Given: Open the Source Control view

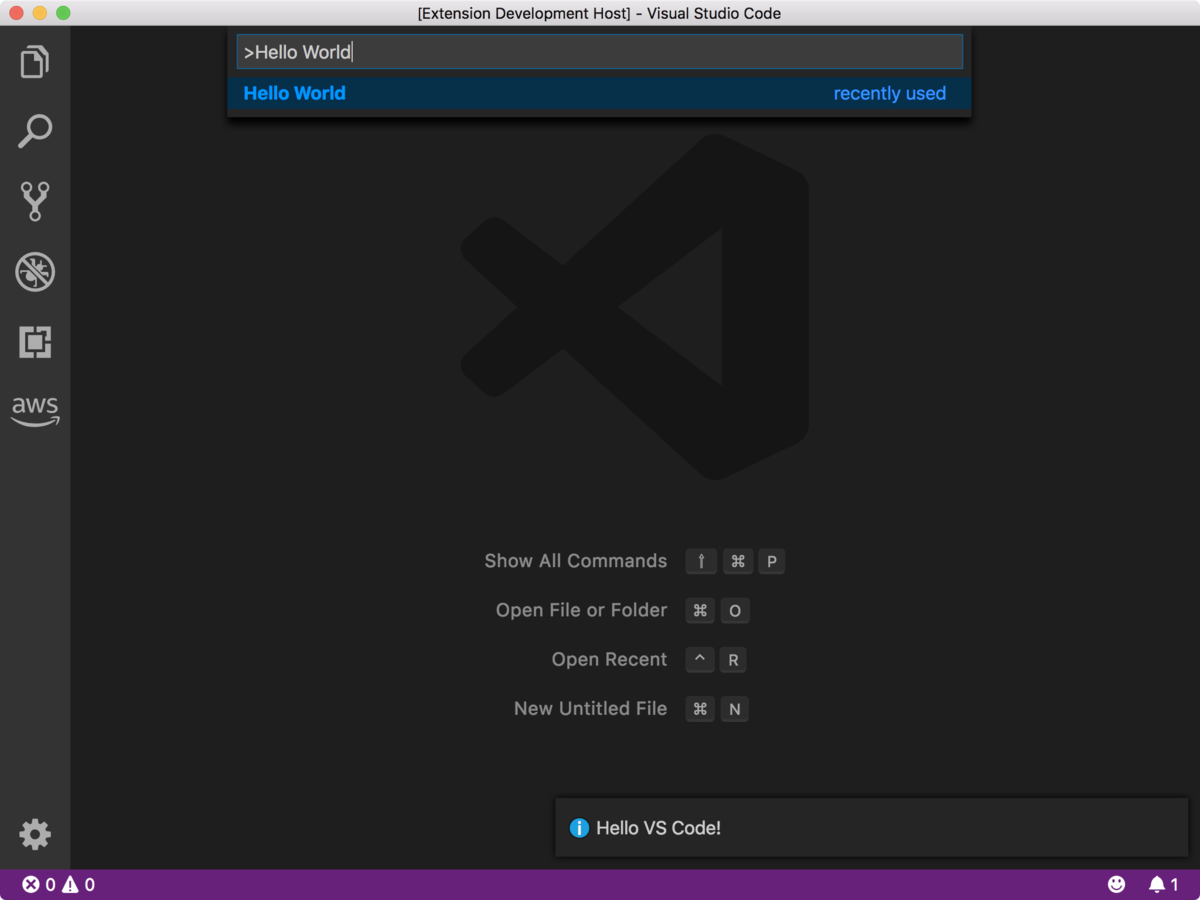Looking at the screenshot, I should pos(35,201).
